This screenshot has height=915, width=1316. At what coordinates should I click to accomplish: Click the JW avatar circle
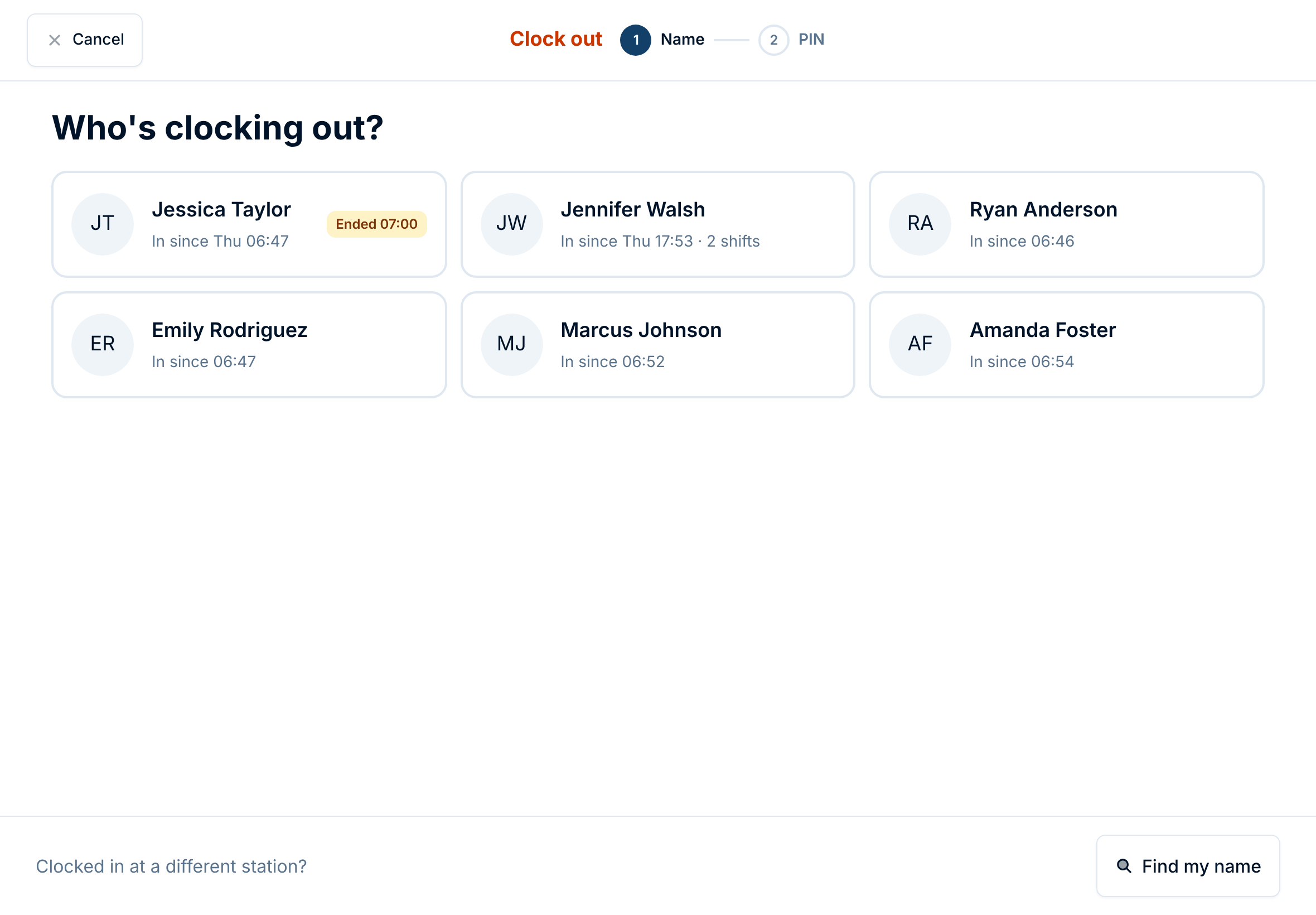click(511, 224)
